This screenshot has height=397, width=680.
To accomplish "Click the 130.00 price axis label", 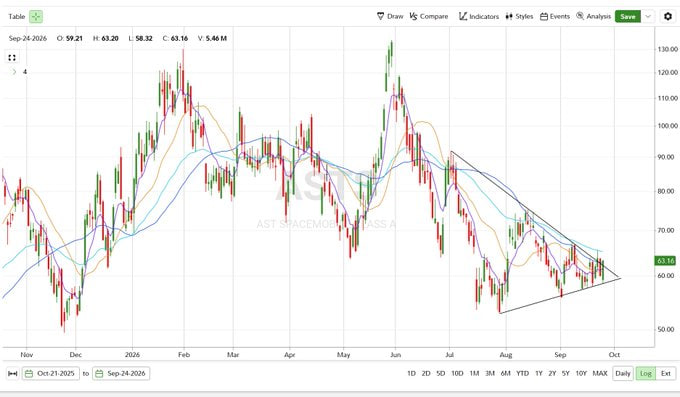I will pyautogui.click(x=667, y=49).
